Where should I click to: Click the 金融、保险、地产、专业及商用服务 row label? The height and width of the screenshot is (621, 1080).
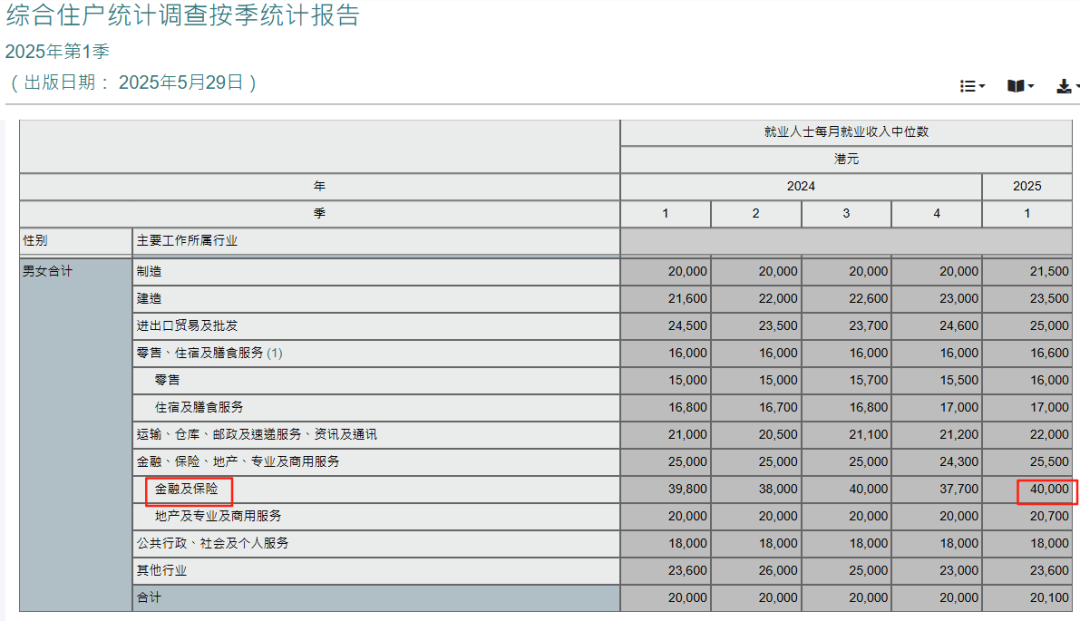tap(238, 462)
